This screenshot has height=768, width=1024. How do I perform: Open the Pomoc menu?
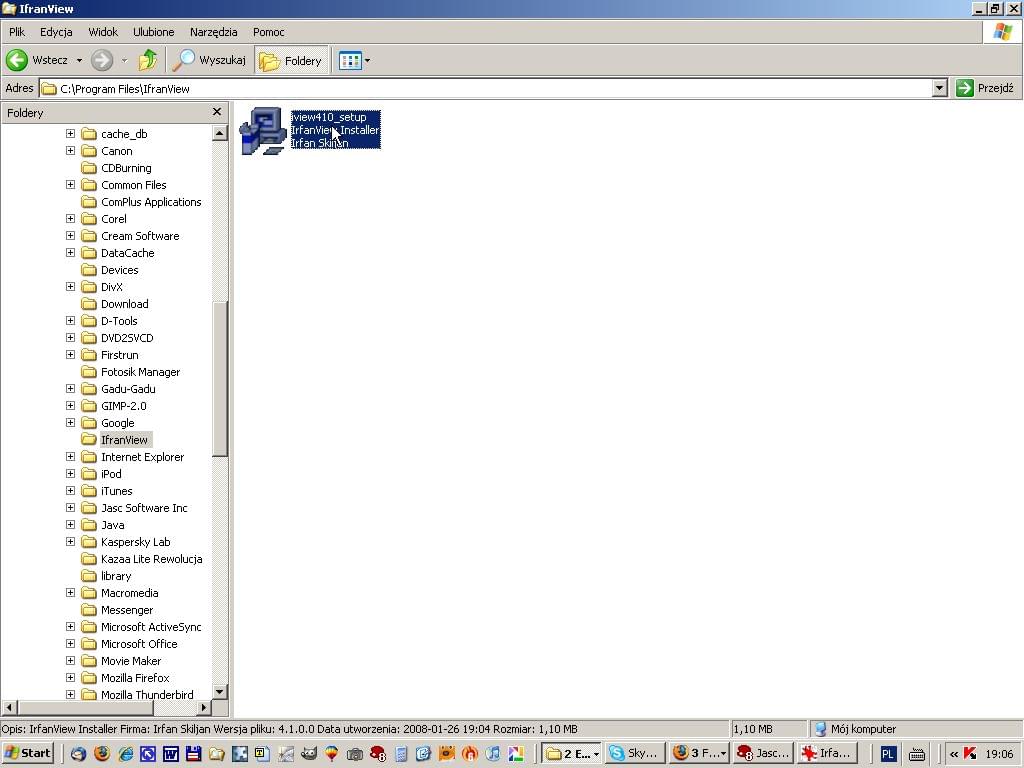268,31
